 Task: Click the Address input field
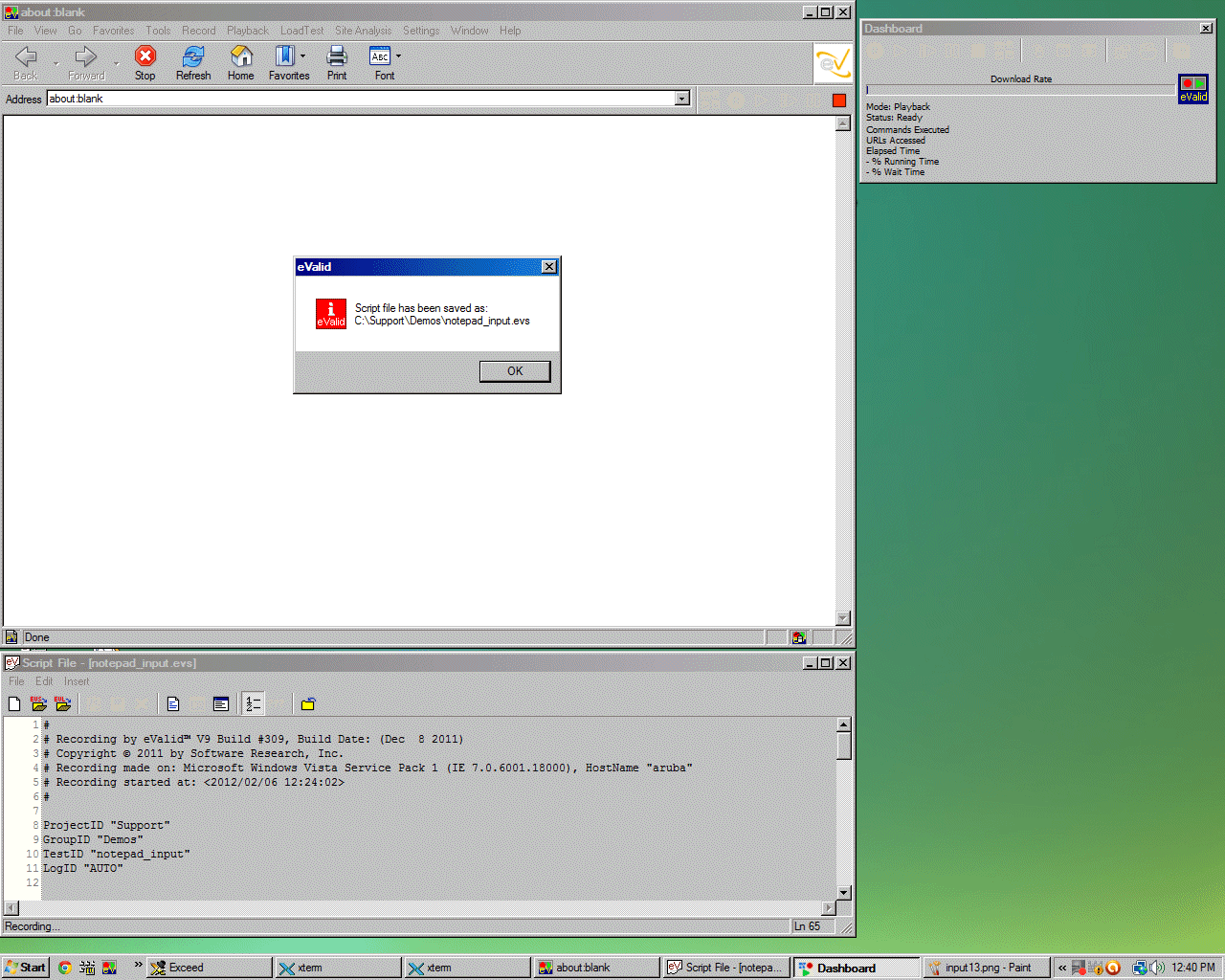pyautogui.click(x=361, y=99)
